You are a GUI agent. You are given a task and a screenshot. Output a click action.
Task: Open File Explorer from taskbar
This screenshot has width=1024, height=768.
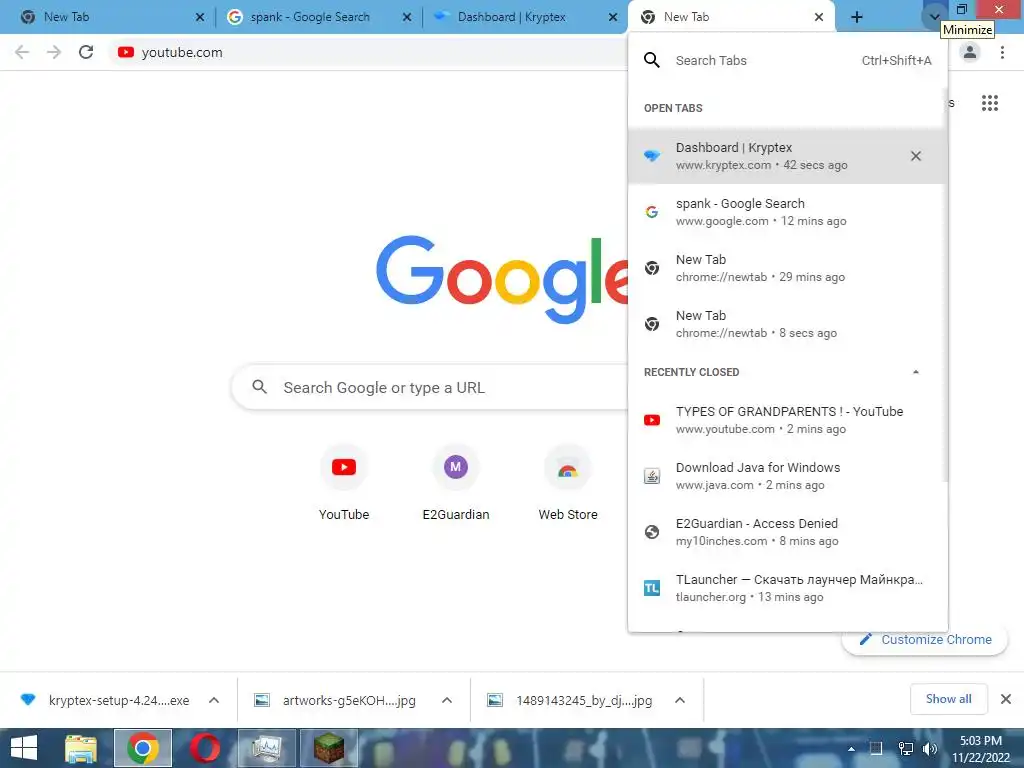[81, 748]
